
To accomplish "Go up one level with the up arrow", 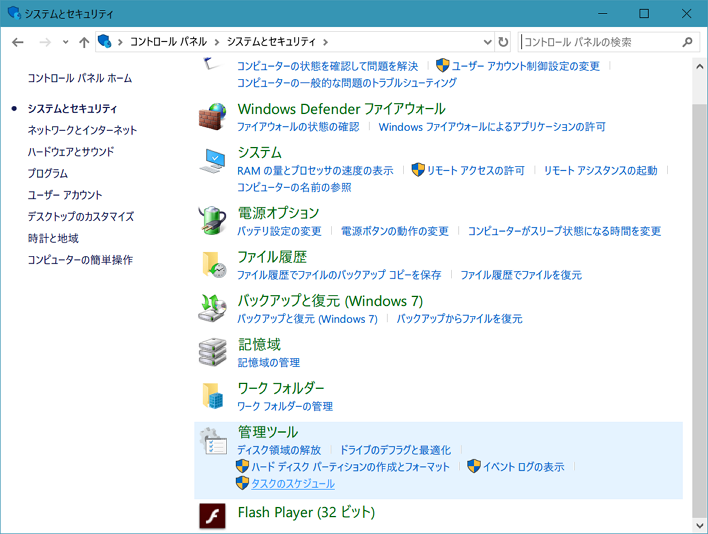I will coord(84,42).
